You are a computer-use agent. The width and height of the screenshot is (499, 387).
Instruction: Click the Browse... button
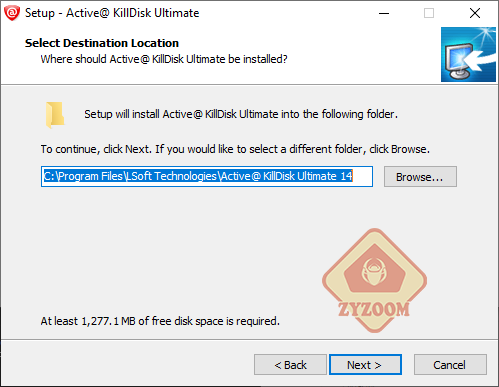pyautogui.click(x=420, y=177)
